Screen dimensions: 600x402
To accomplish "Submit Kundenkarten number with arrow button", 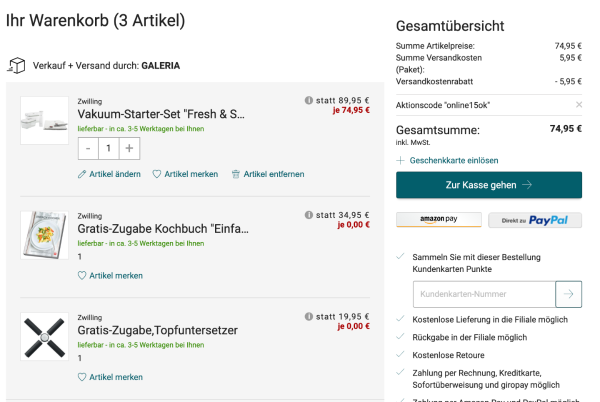I will [569, 294].
